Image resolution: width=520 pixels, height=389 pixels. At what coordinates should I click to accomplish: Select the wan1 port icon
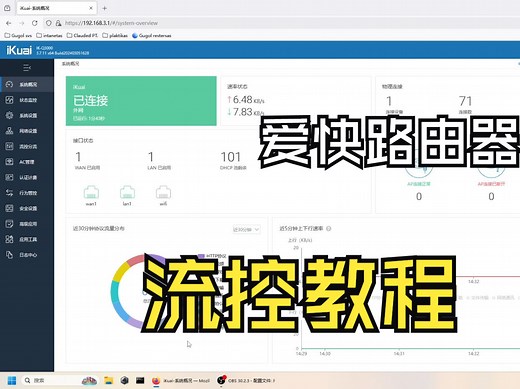[91, 192]
